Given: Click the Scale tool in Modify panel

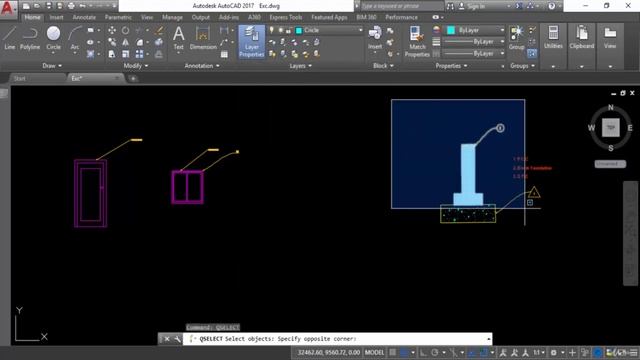Looking at the screenshot, I should coord(125,54).
